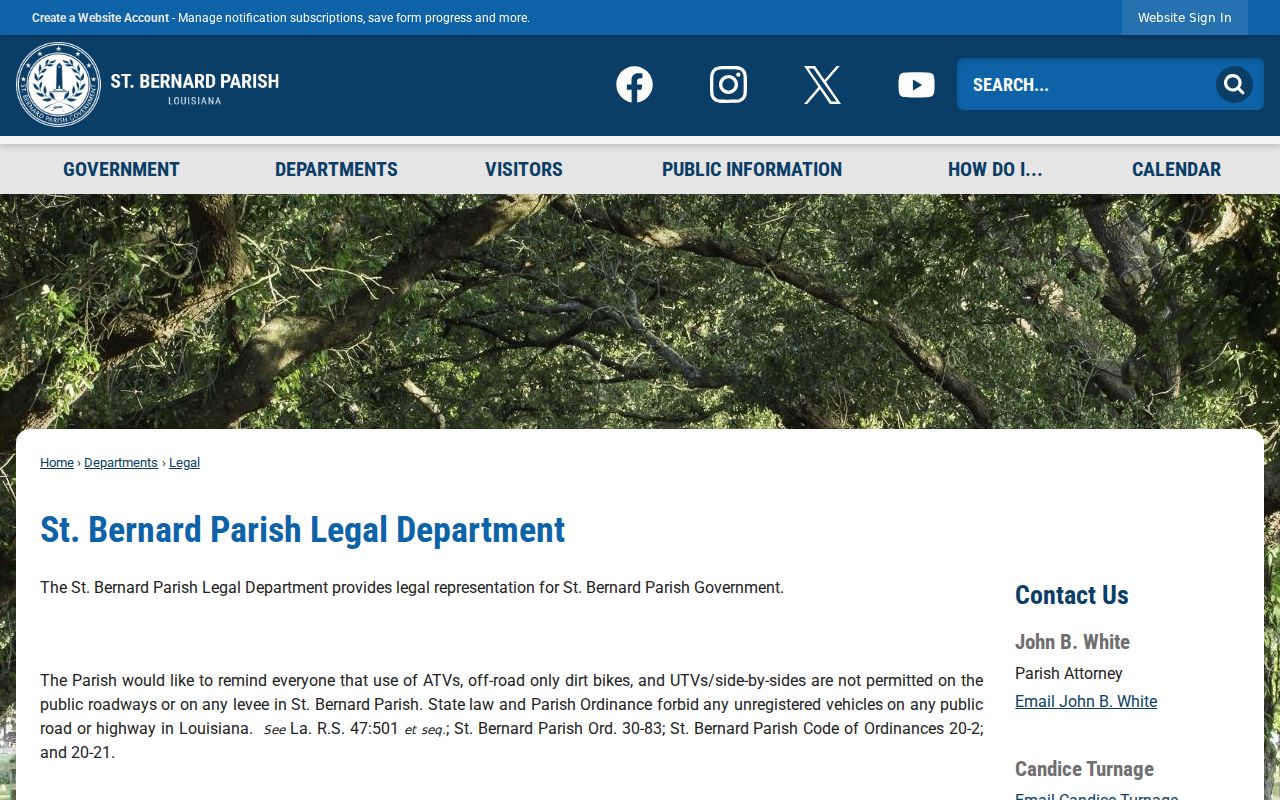Click Create a Website Account link
This screenshot has height=800, width=1280.
coord(100,18)
